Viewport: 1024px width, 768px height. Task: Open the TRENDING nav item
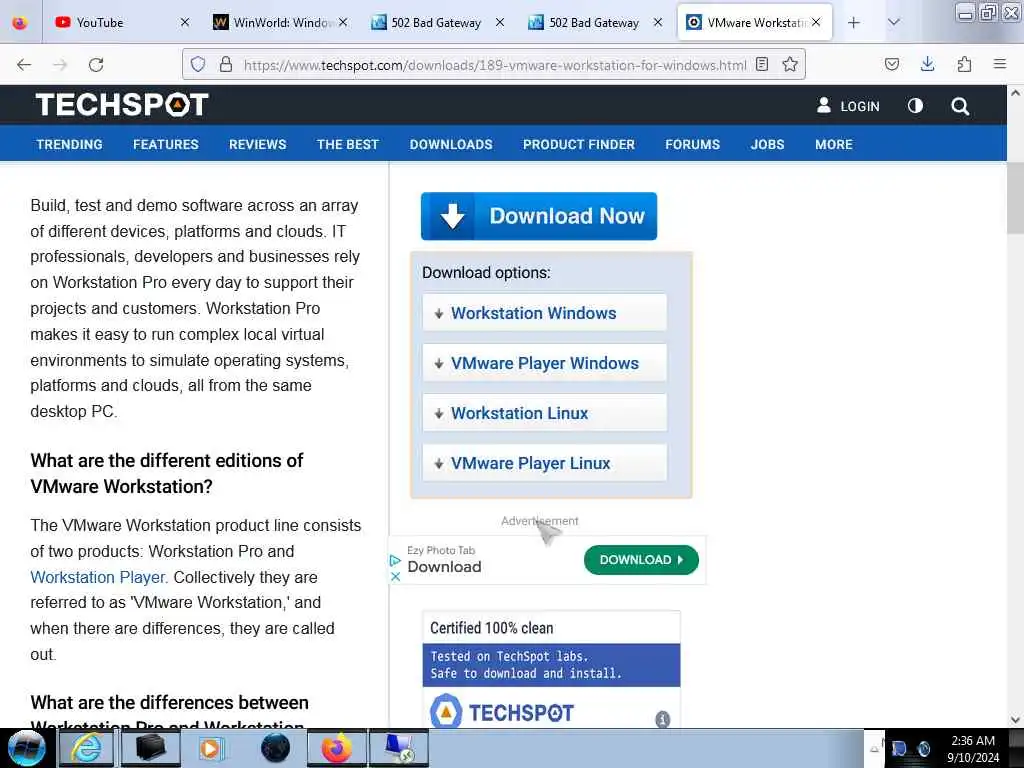click(x=69, y=144)
